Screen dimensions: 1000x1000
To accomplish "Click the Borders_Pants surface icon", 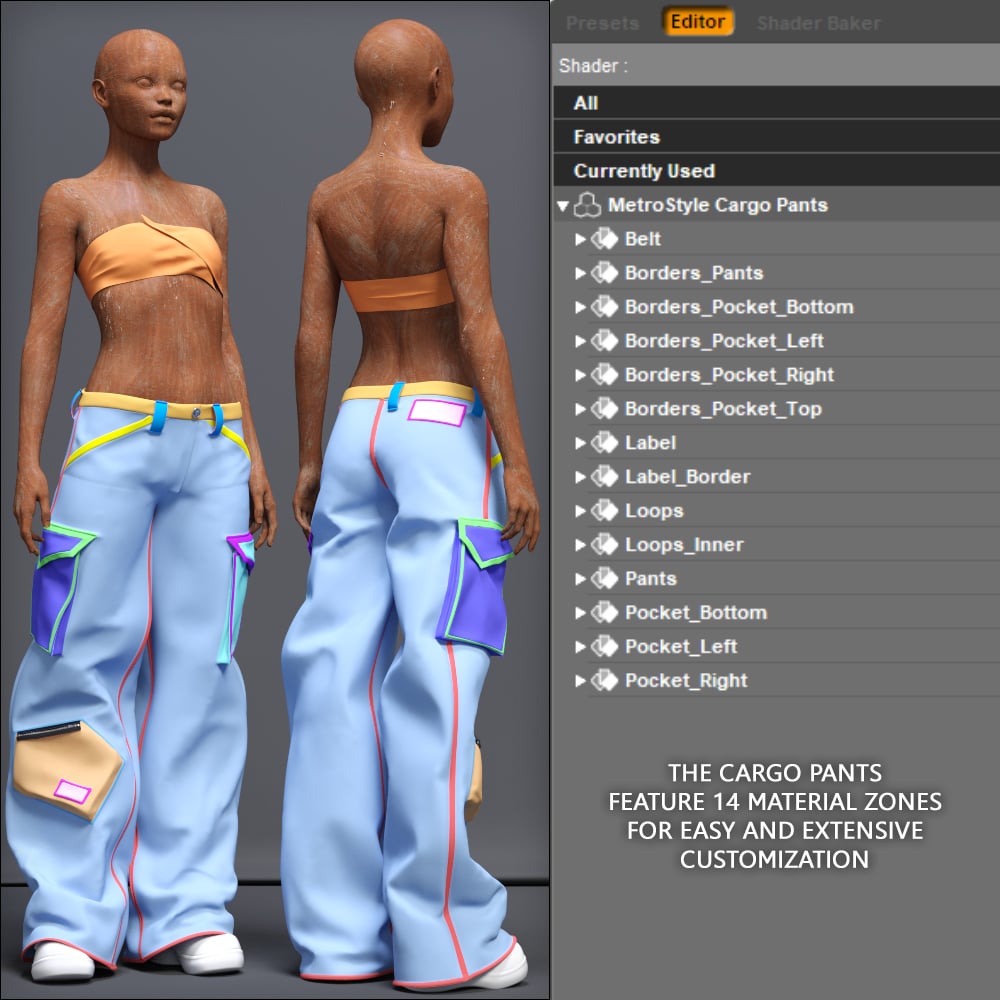I will pos(605,273).
